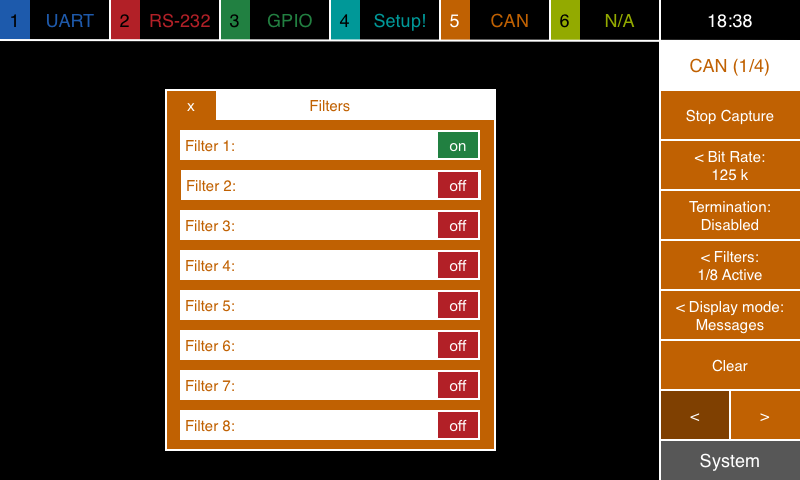
Task: Enable Filter 8 toggle
Action: 458,425
